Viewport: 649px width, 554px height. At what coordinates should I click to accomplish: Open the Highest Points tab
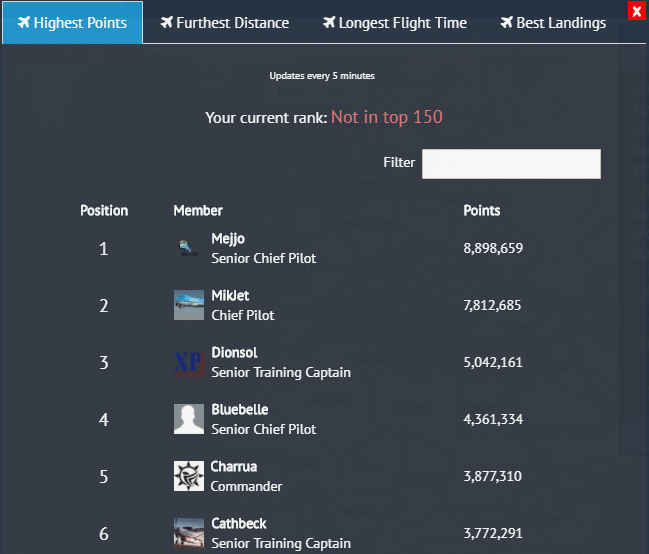[72, 23]
